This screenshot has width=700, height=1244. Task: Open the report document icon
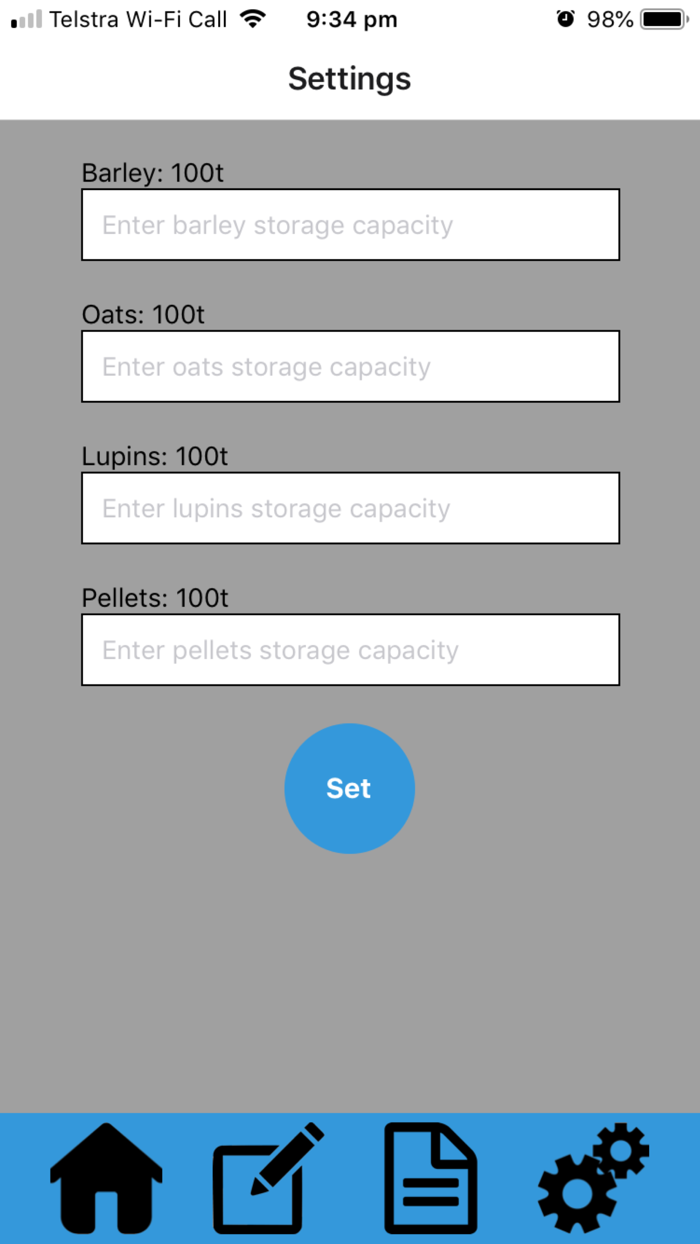[x=430, y=1178]
